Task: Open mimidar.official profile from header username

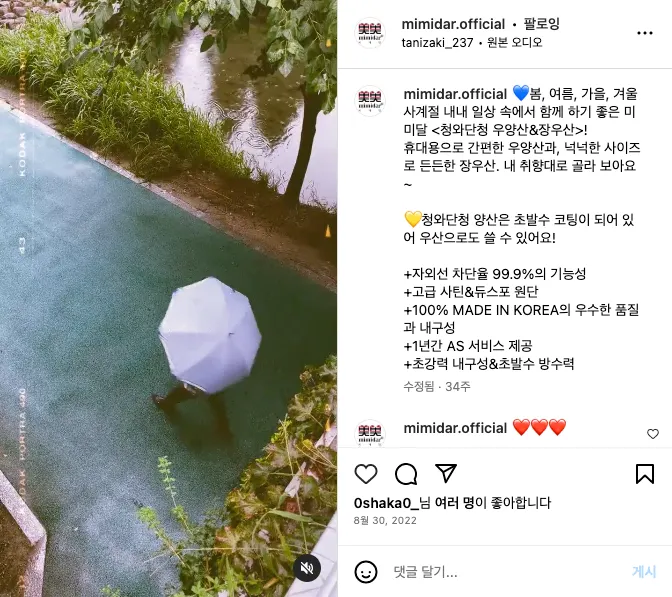Action: (453, 24)
